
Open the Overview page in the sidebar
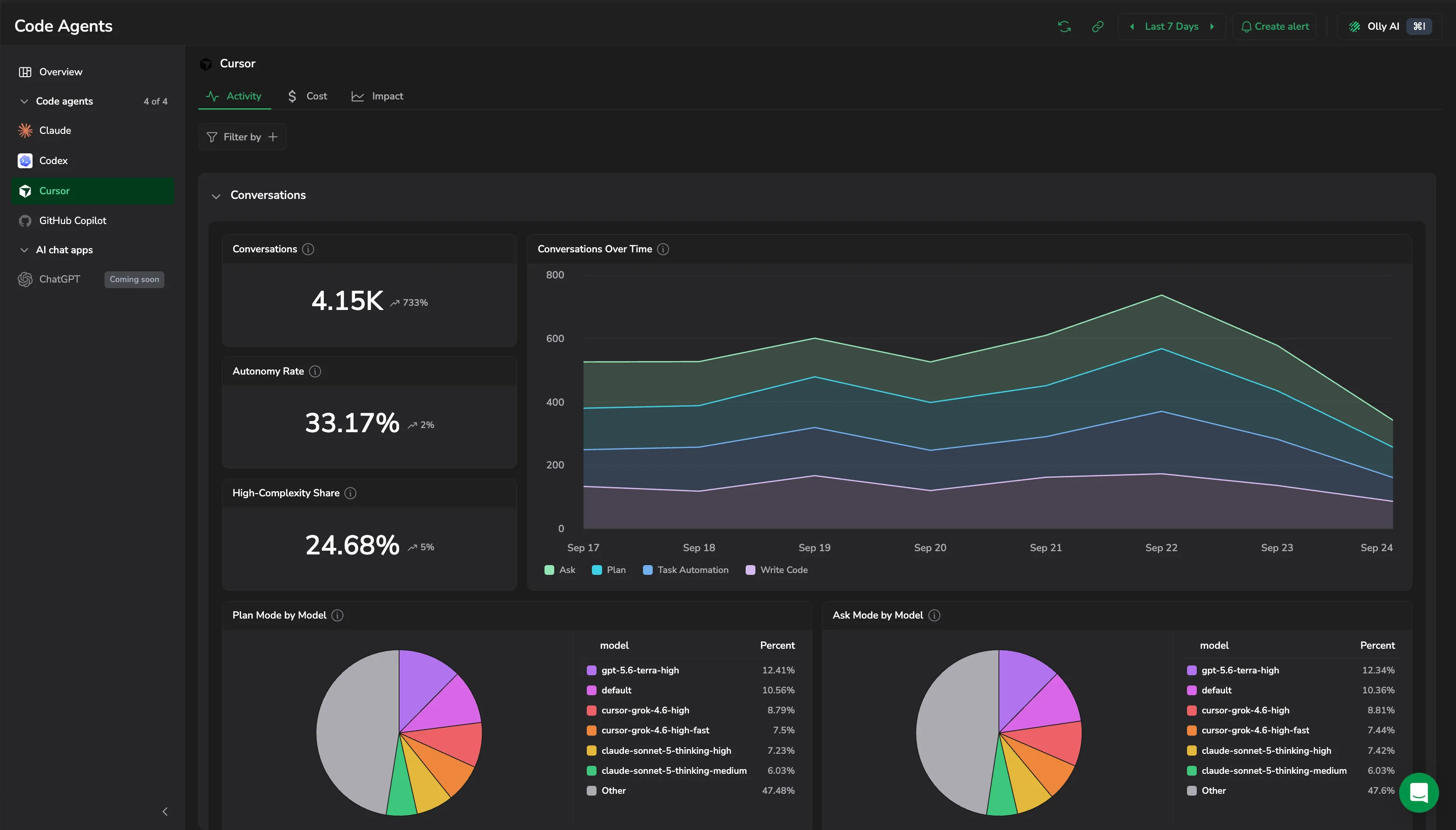coord(93,72)
